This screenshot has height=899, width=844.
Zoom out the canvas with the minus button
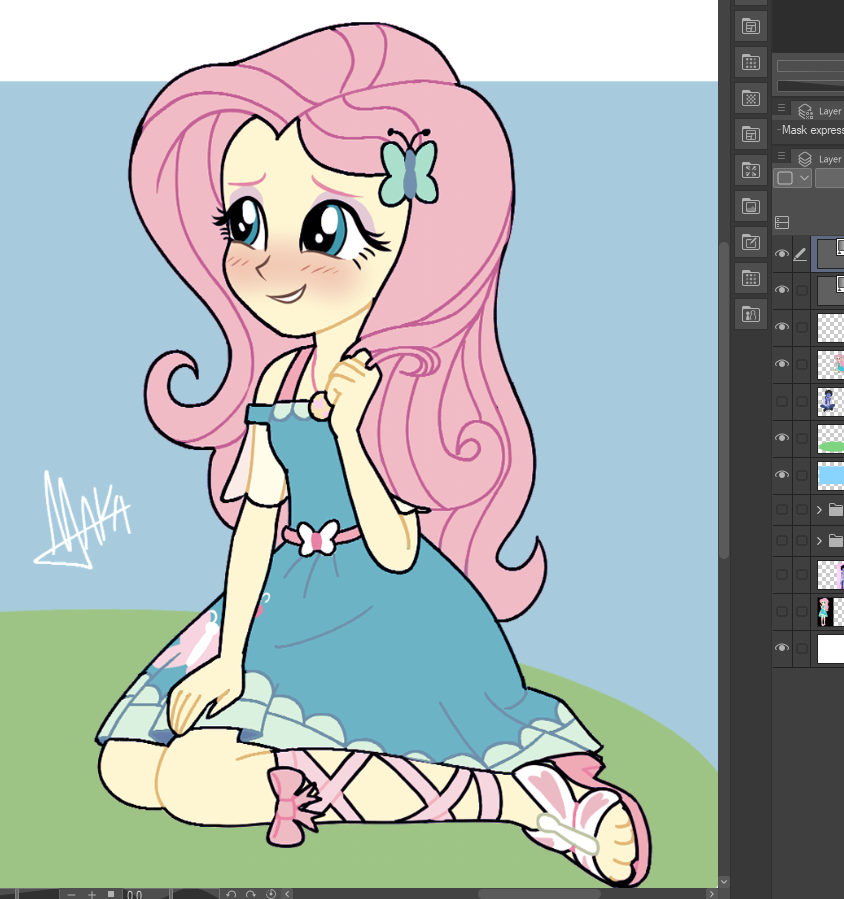point(71,894)
